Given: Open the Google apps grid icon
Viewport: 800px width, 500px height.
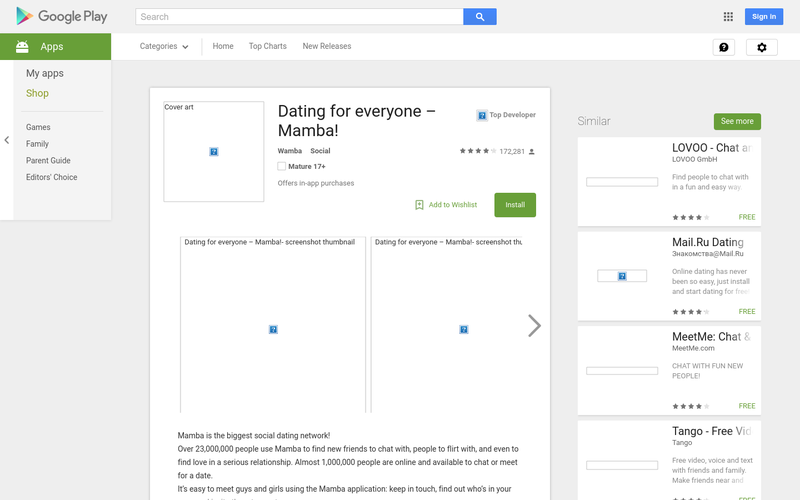Looking at the screenshot, I should point(728,16).
